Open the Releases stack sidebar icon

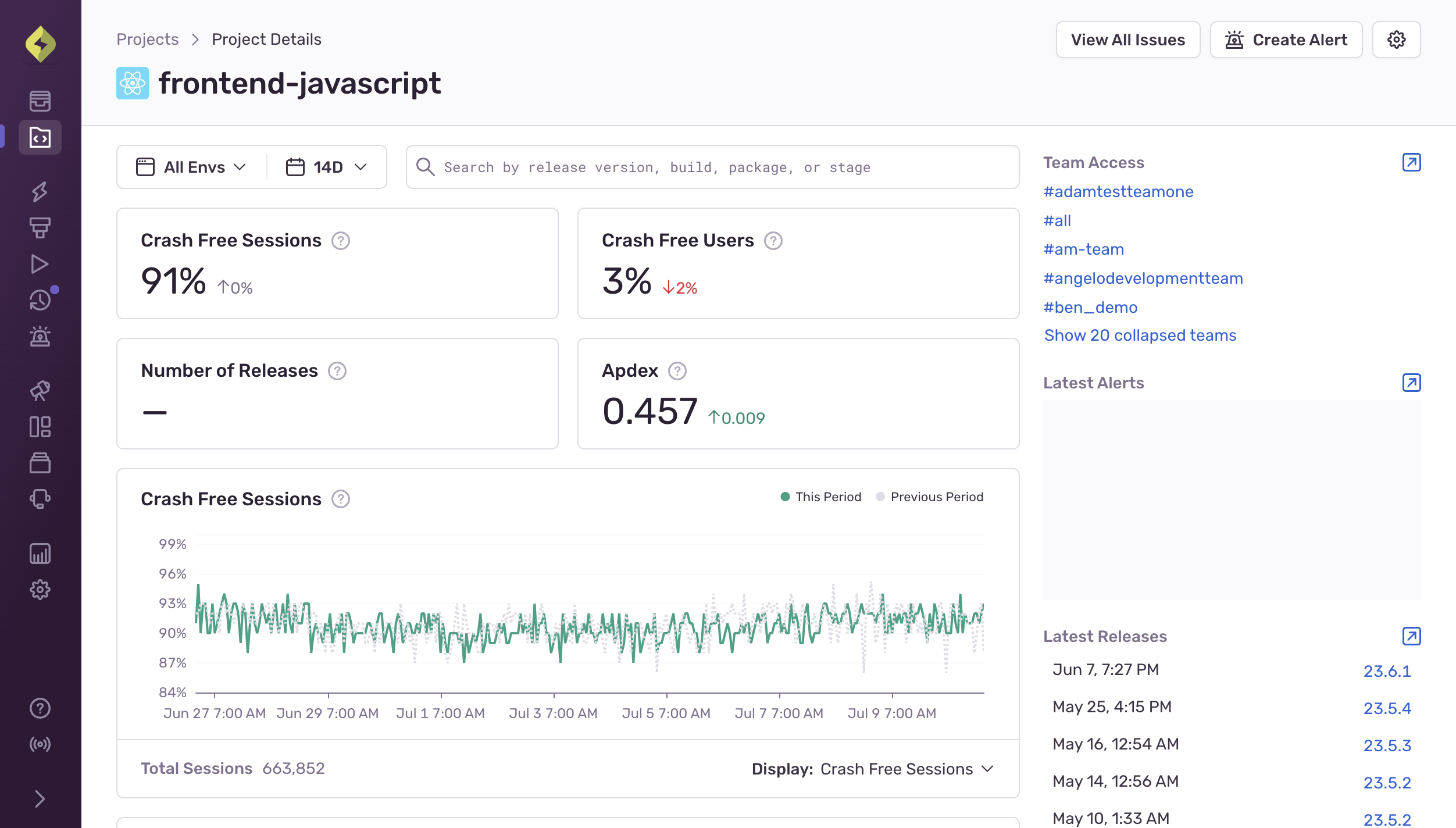[40, 463]
